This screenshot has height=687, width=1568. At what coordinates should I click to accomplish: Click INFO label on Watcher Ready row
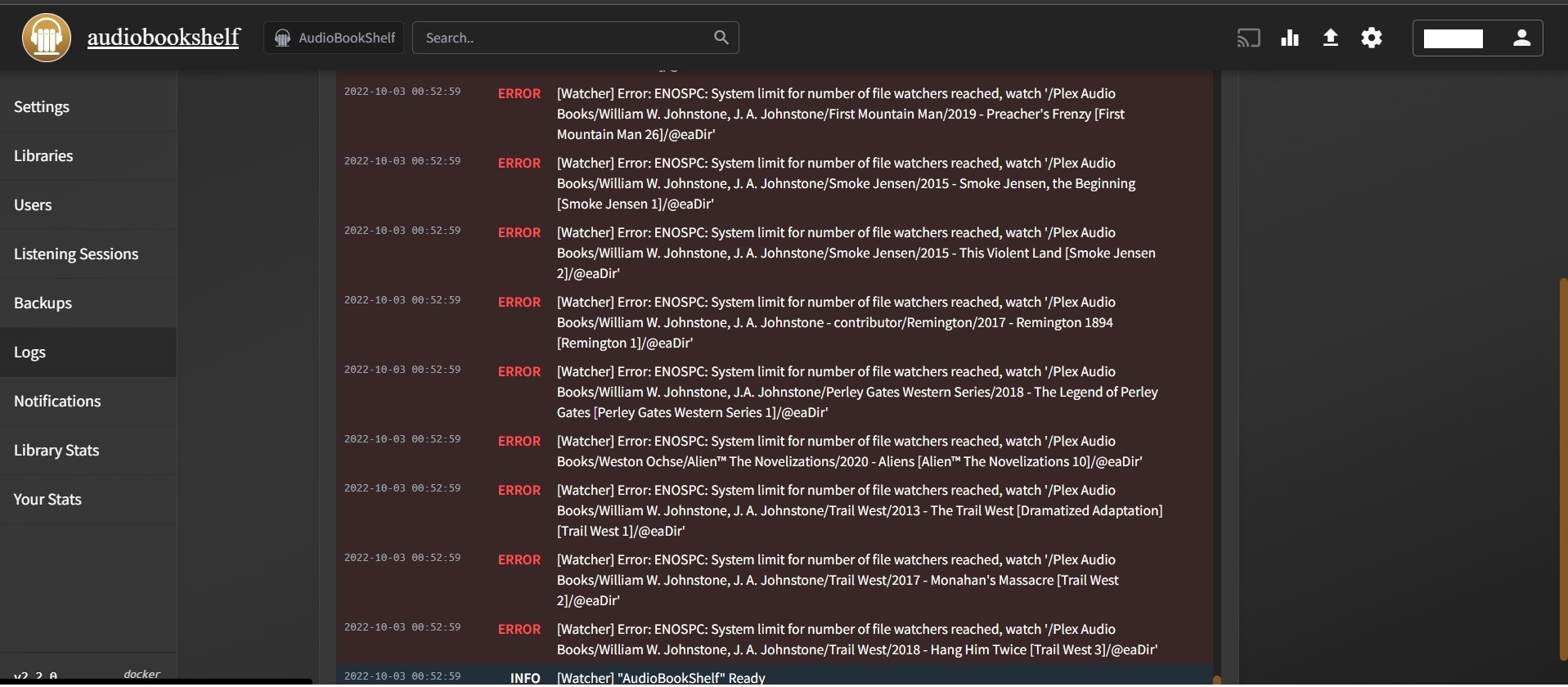pyautogui.click(x=525, y=678)
